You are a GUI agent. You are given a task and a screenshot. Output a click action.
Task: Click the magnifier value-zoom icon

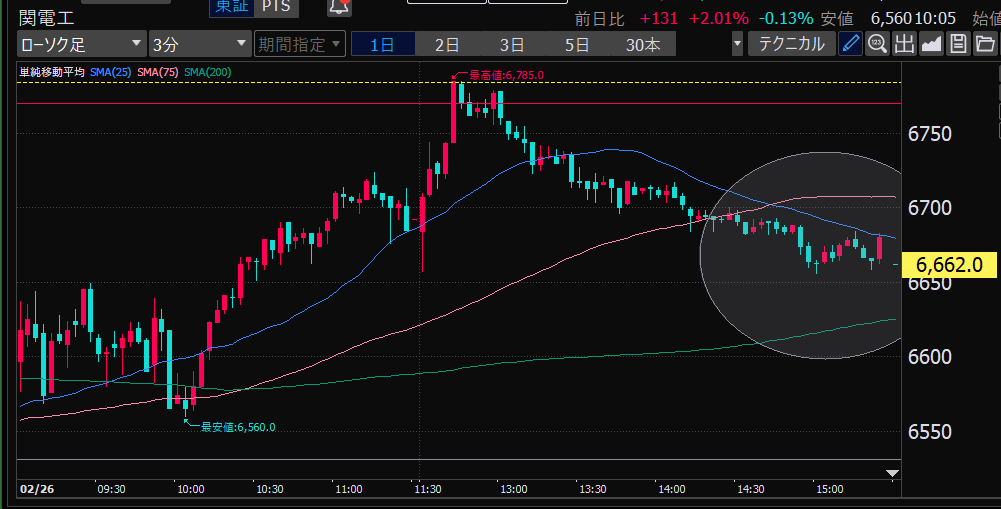[x=877, y=44]
